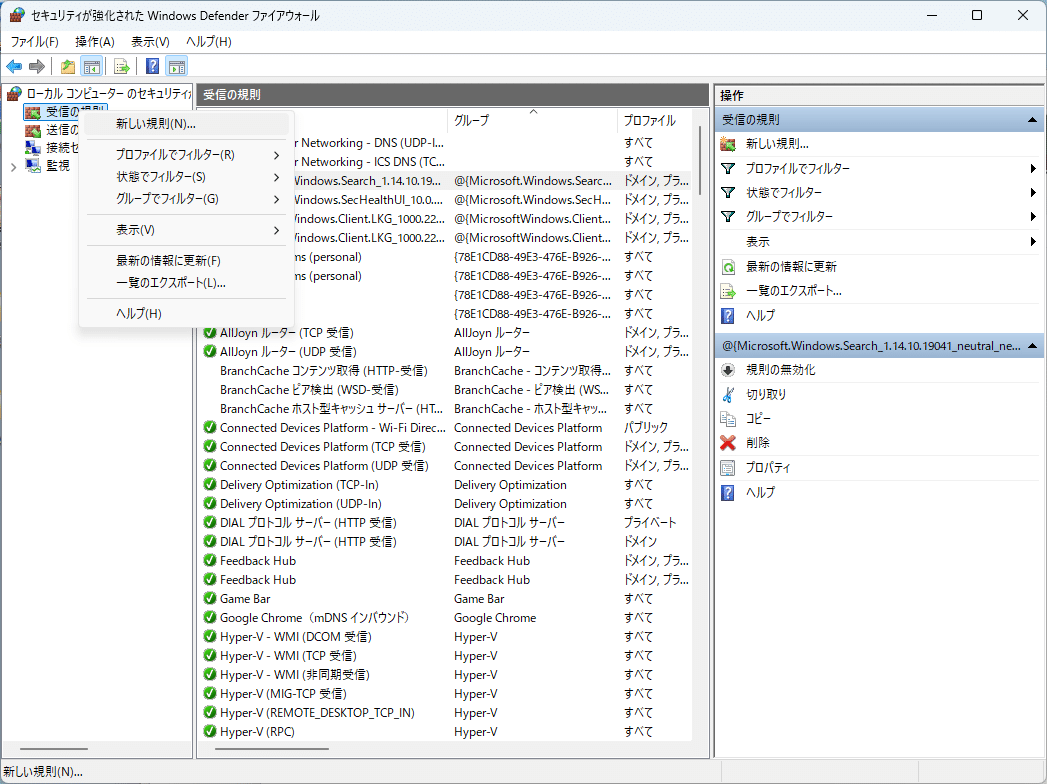Click the rule list horizontal scrollbar thumb
This screenshot has width=1047, height=784.
(x=272, y=749)
